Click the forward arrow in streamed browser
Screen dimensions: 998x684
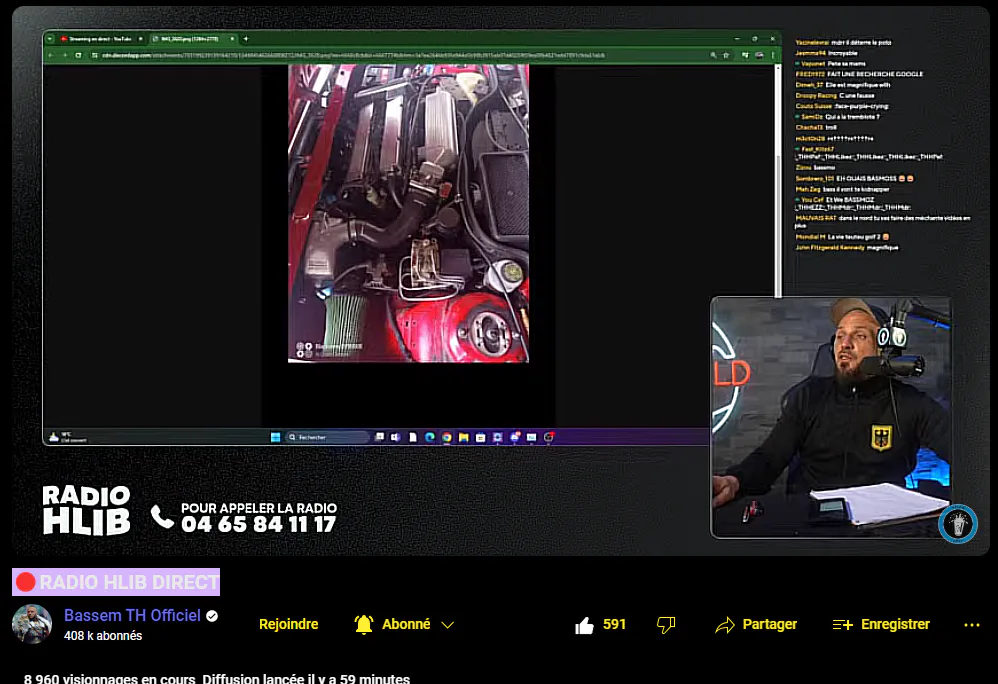point(64,55)
